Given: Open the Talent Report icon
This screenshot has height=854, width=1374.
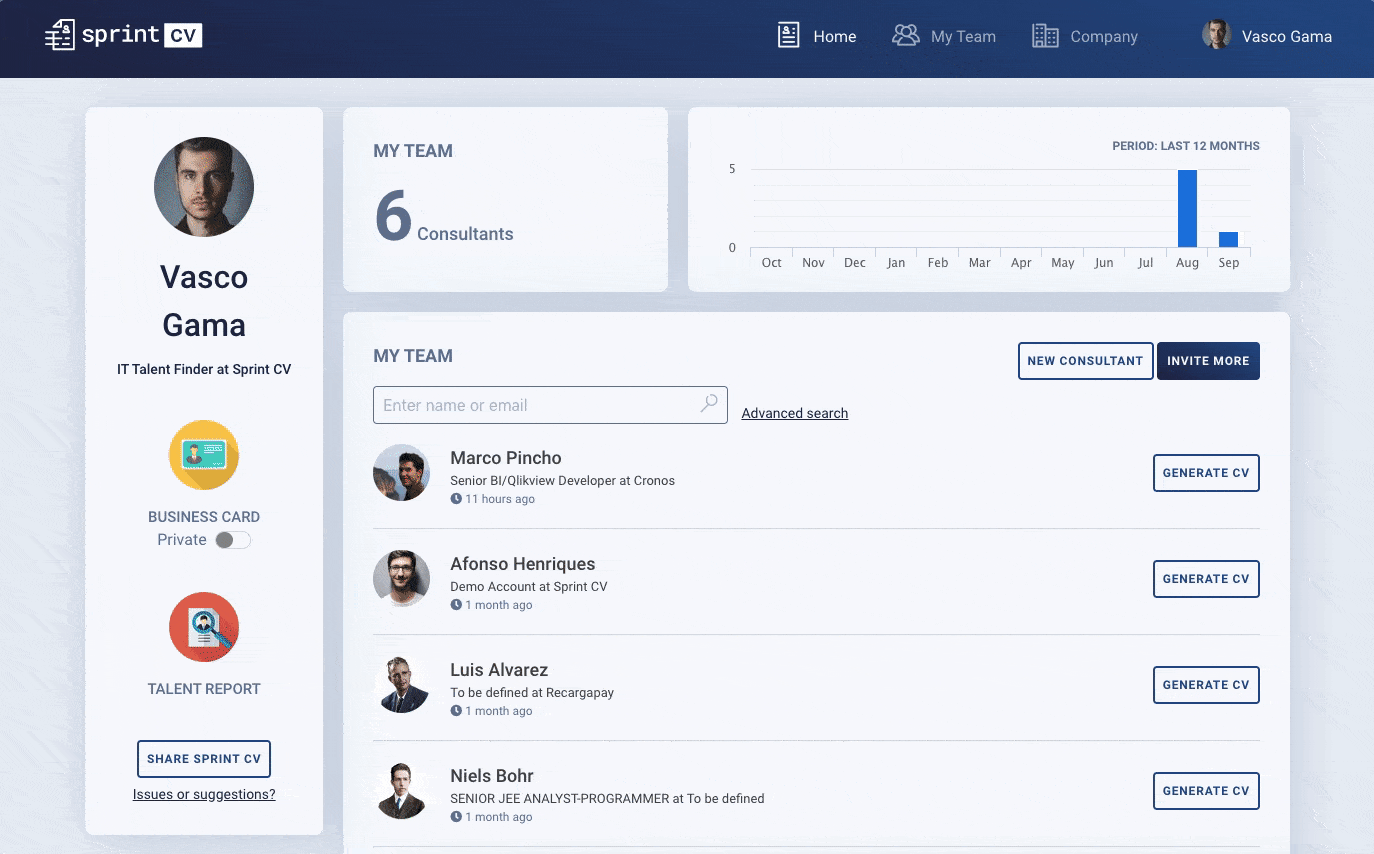Looking at the screenshot, I should 204,627.
